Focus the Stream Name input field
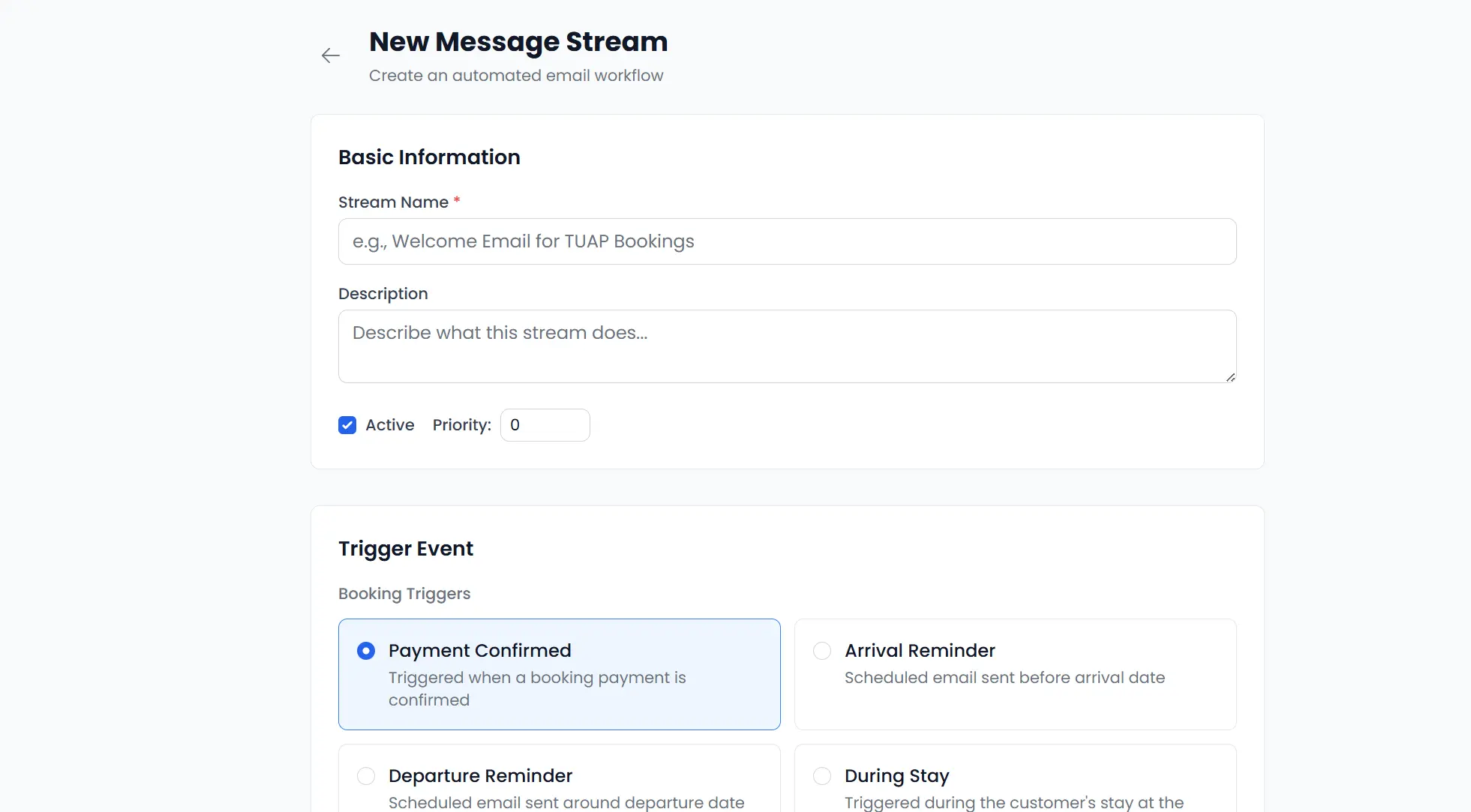This screenshot has width=1471, height=812. (x=786, y=241)
